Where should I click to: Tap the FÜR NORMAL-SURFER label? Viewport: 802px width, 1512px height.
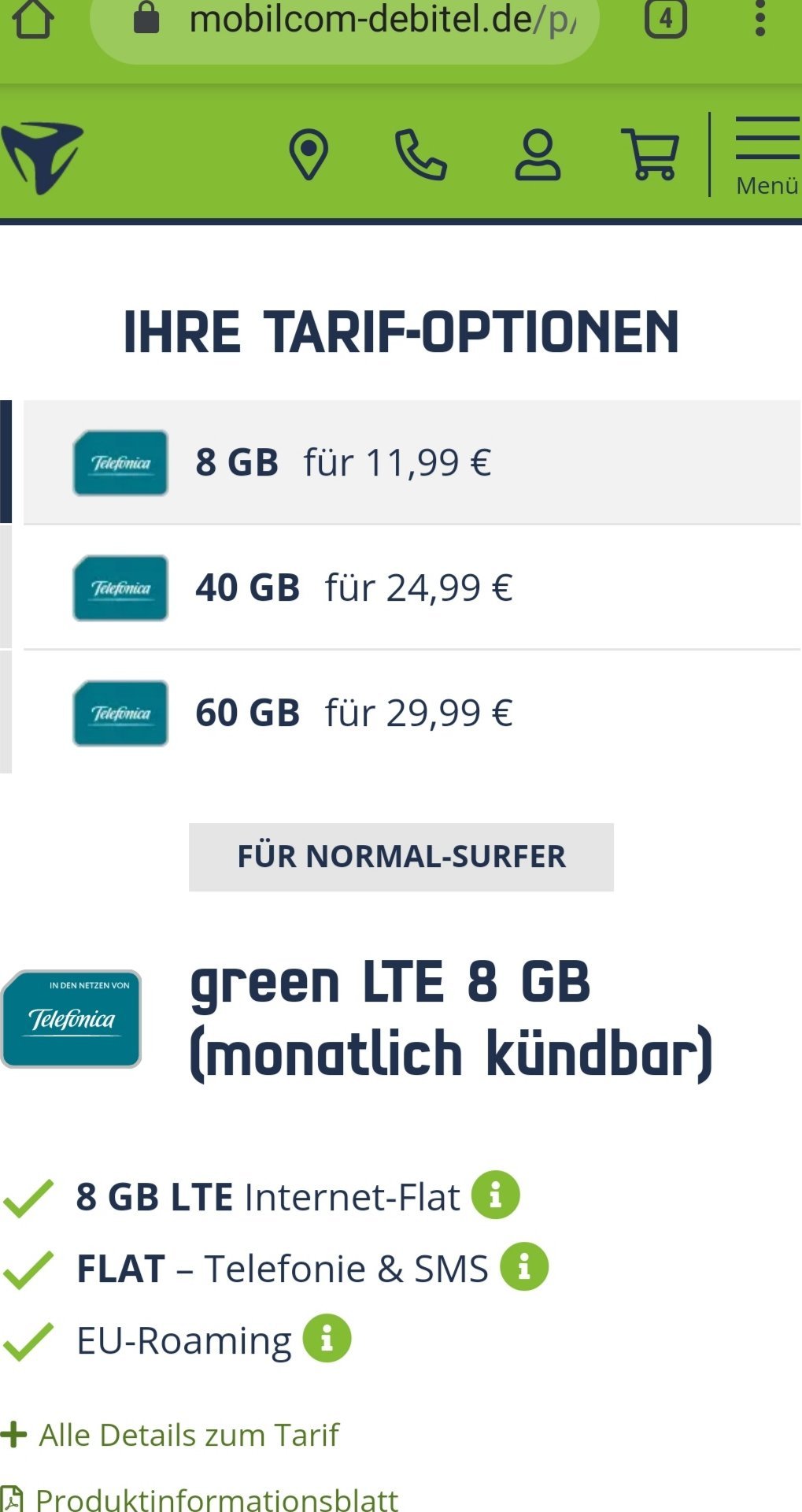[x=401, y=857]
